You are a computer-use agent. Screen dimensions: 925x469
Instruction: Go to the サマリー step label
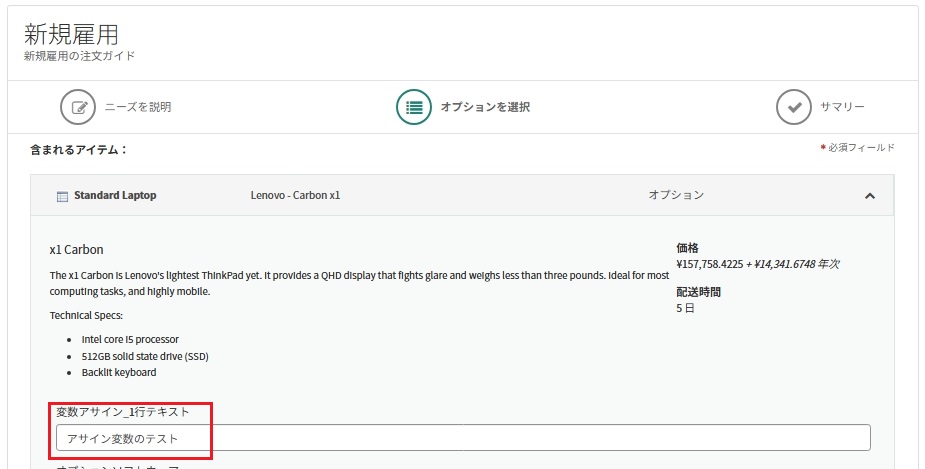click(x=842, y=107)
